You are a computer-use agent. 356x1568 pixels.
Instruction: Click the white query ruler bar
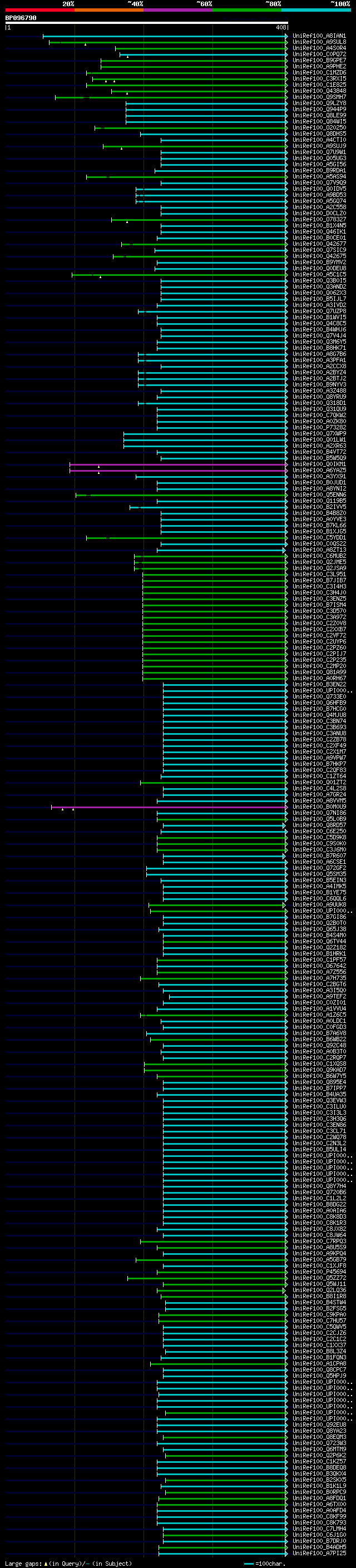[147, 22]
